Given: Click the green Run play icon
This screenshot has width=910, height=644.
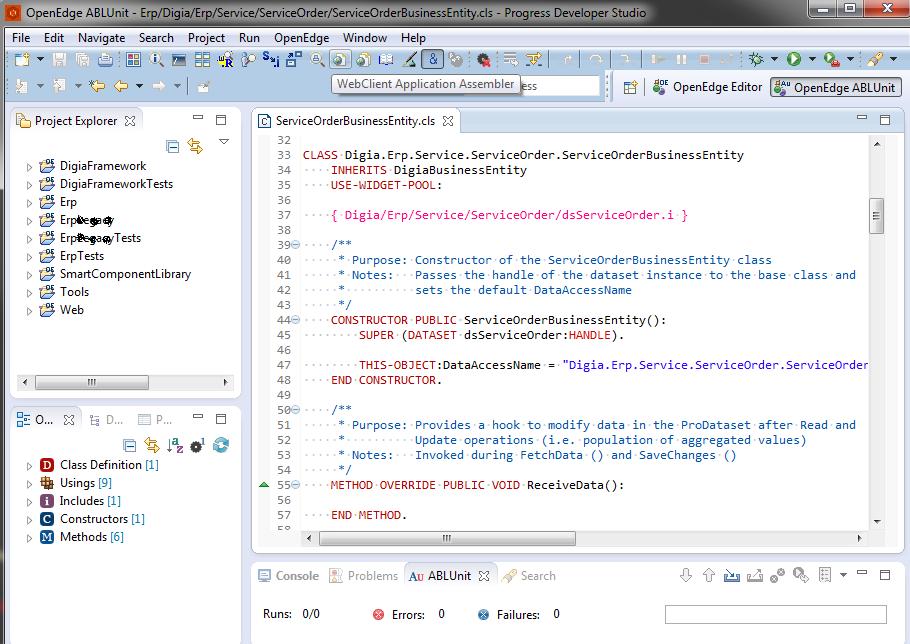Looking at the screenshot, I should [794, 59].
